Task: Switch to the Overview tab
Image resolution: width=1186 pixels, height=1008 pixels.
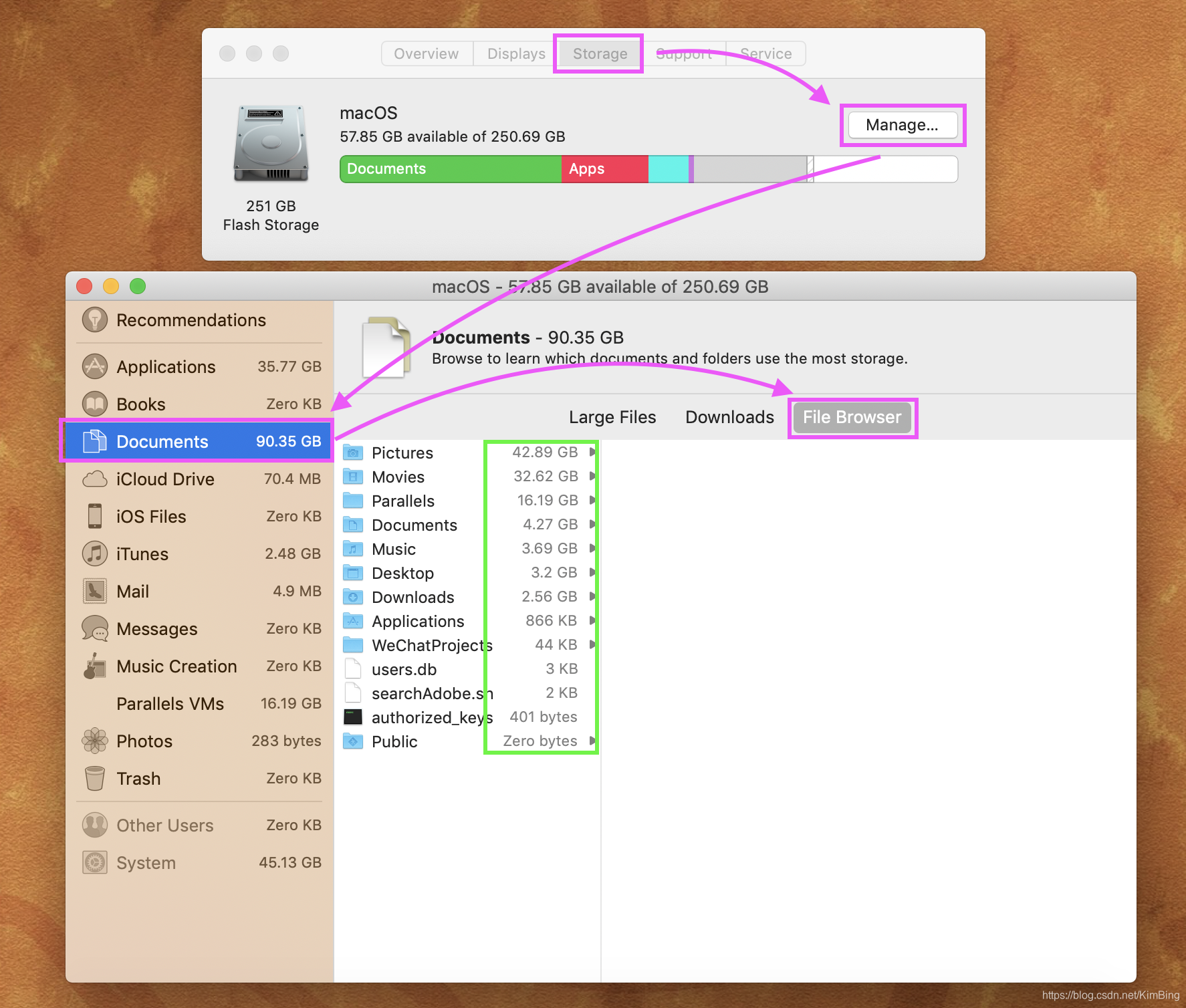Action: point(427,53)
